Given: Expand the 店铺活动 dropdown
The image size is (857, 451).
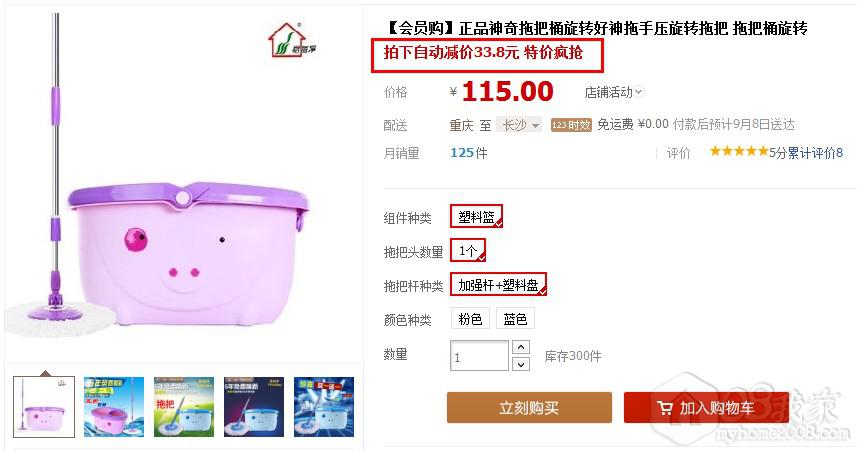Looking at the screenshot, I should coord(613,92).
